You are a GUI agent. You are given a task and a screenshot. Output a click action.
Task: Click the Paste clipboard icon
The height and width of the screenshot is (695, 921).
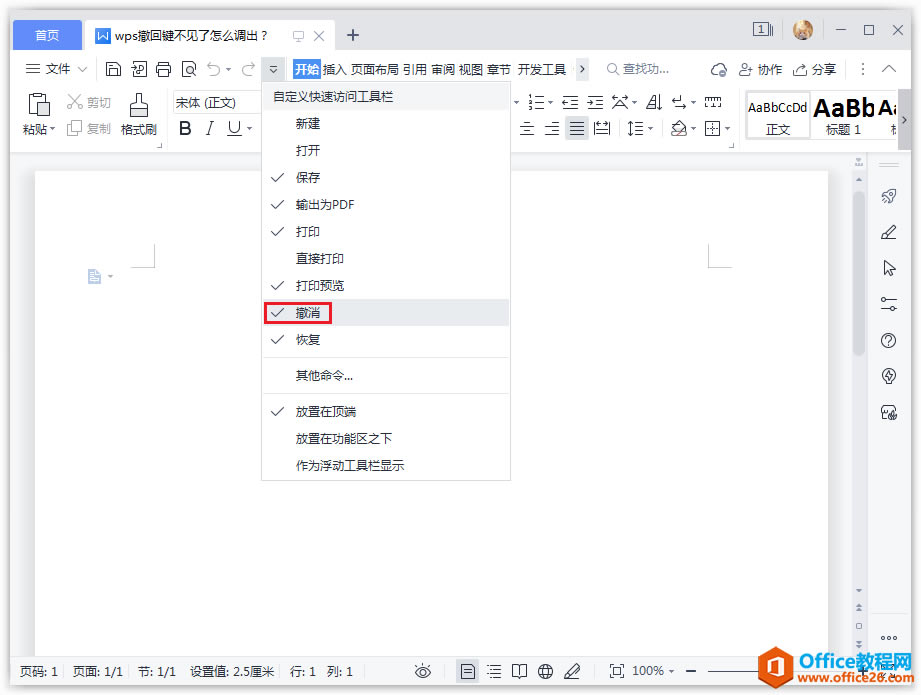[39, 105]
